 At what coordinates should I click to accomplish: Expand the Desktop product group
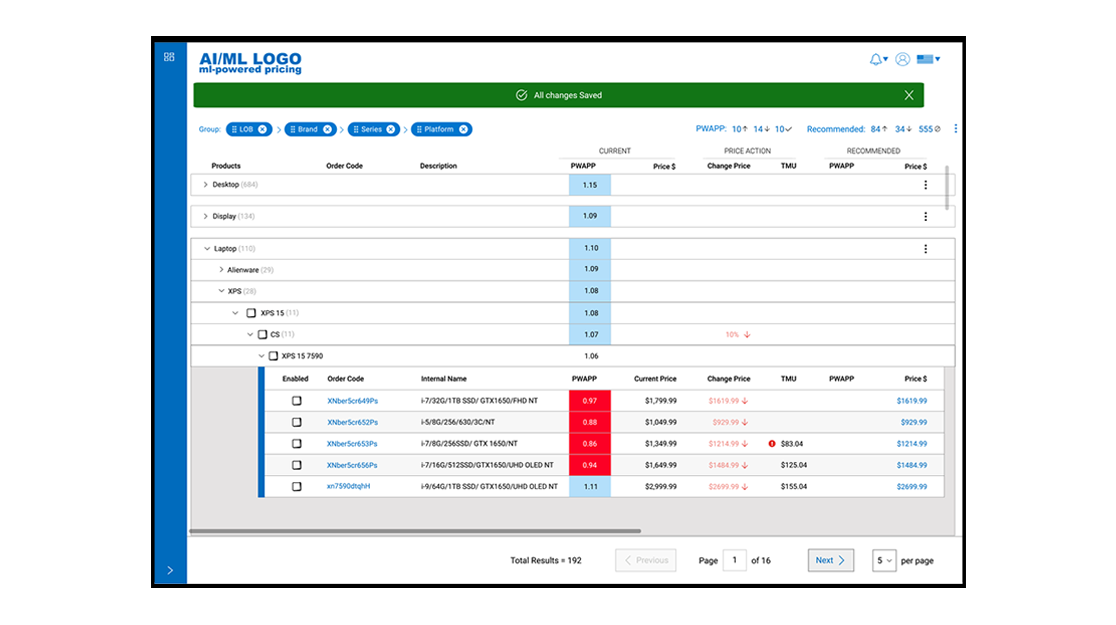pyautogui.click(x=206, y=185)
